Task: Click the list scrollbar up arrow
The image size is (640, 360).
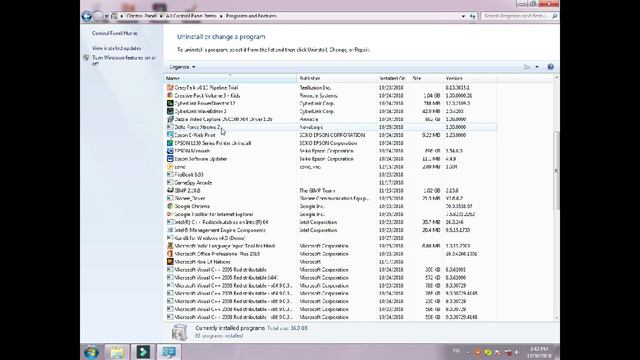Action: [556, 78]
